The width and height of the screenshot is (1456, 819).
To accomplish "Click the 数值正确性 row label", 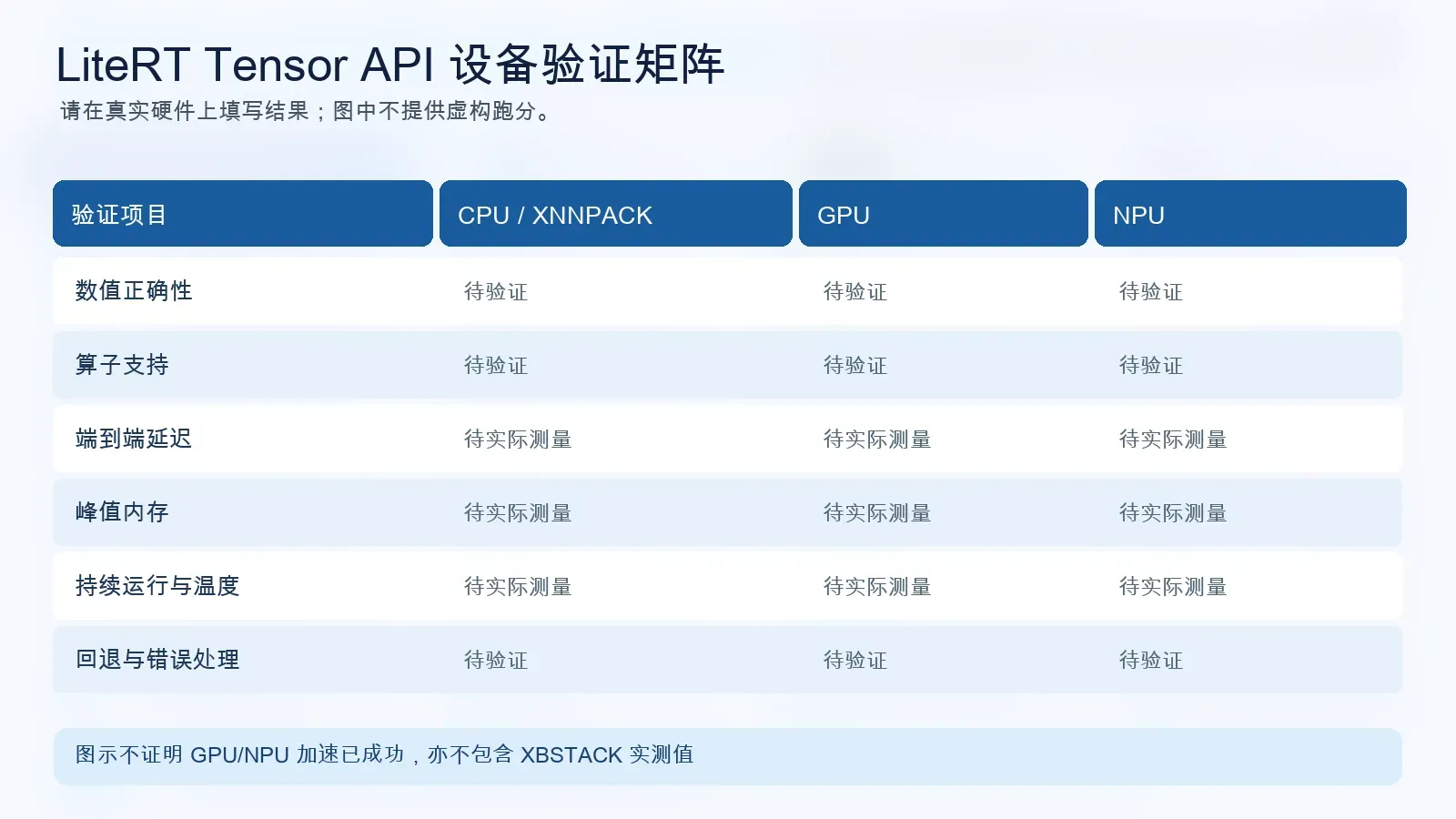I will click(134, 291).
